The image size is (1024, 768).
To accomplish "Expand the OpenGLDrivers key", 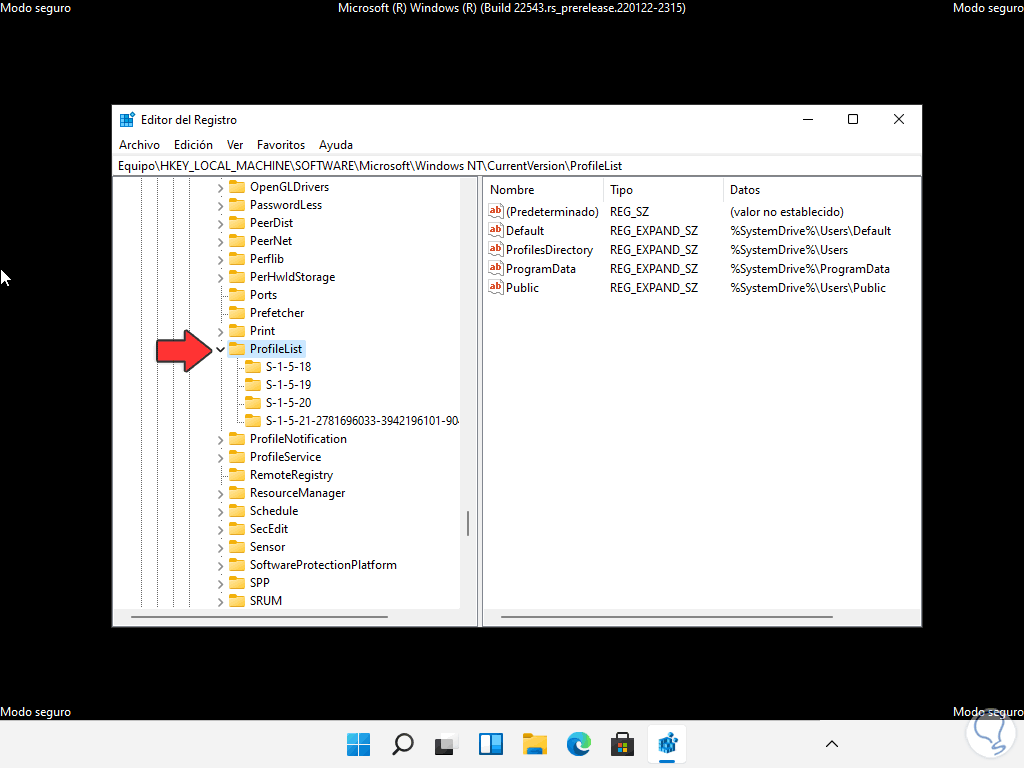I will click(221, 187).
